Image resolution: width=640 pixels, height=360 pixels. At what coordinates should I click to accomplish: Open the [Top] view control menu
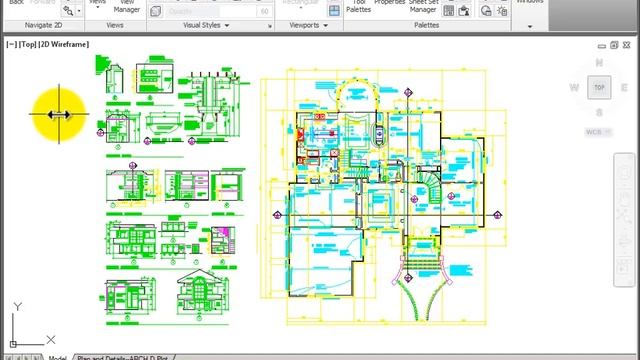[x=27, y=44]
